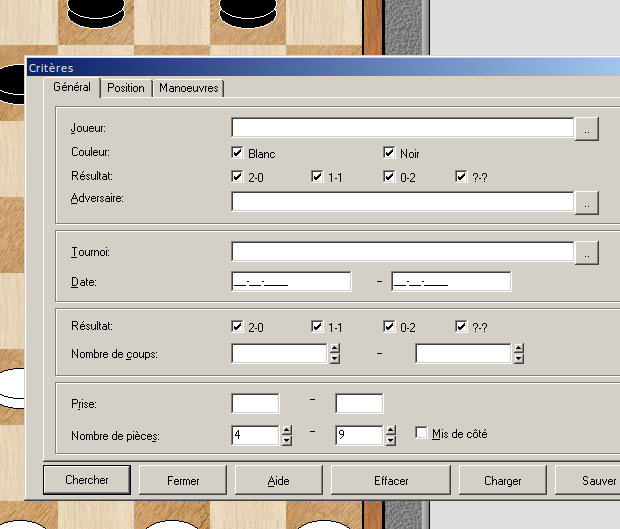Toggle the 1-1 checkbox in first Résultat row
This screenshot has width=620, height=529.
point(318,177)
